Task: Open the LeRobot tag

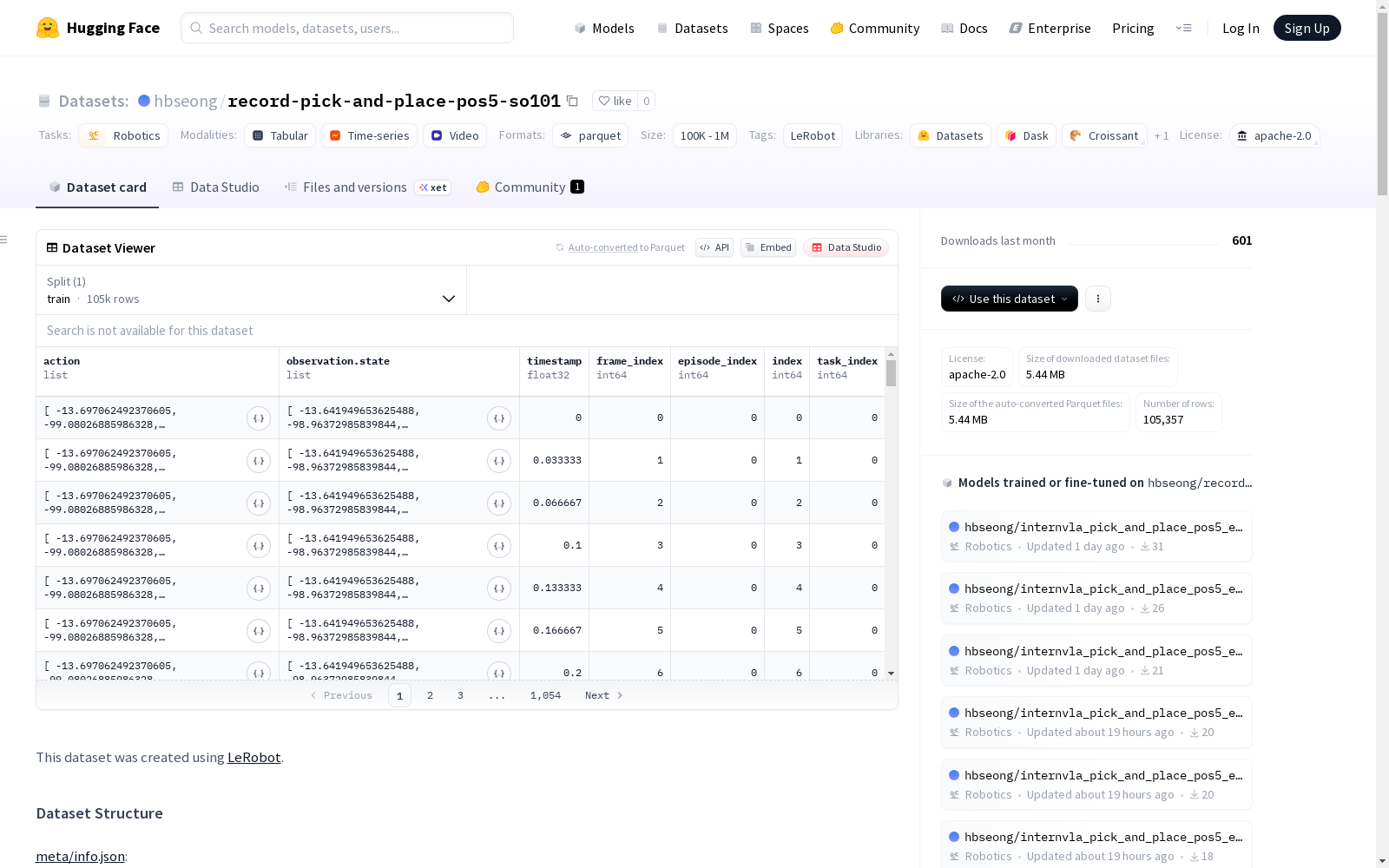Action: click(813, 135)
